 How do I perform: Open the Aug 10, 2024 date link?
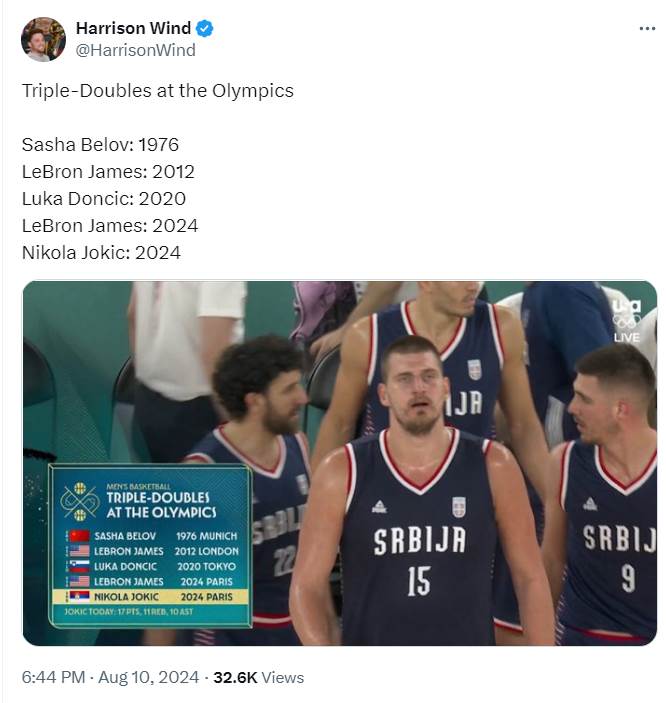pos(148,677)
